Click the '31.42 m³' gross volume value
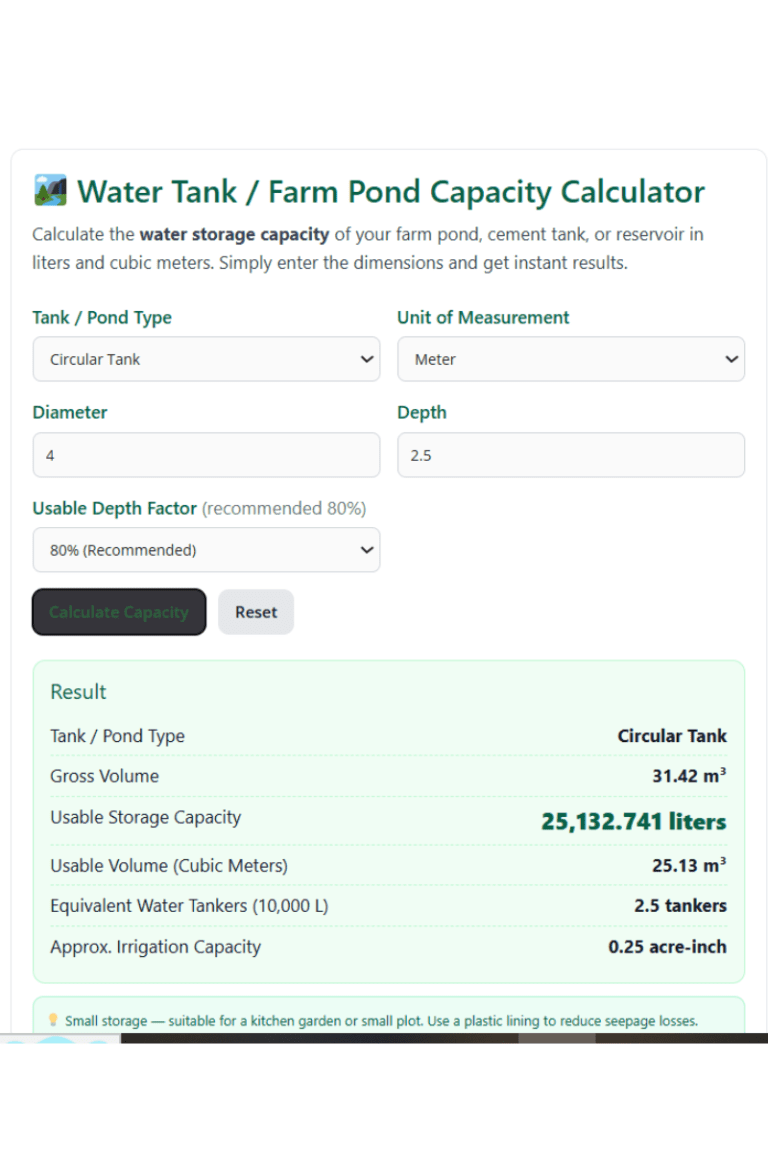 tap(689, 776)
